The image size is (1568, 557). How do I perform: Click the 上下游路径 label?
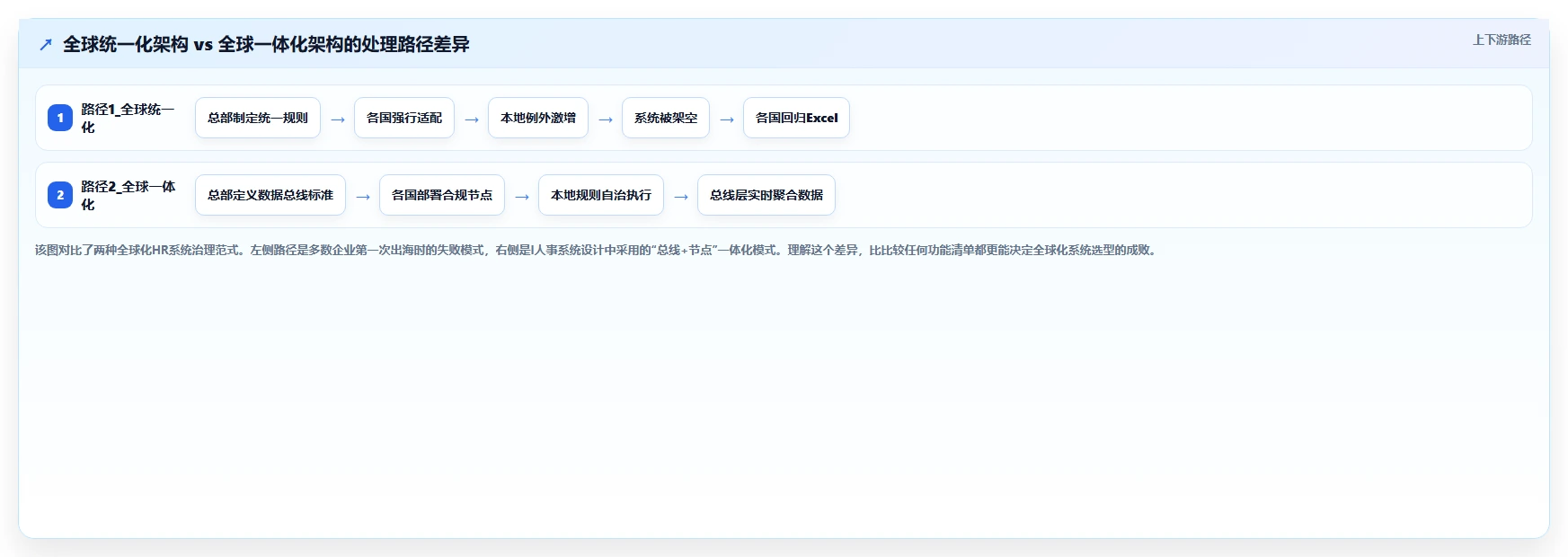point(1502,40)
